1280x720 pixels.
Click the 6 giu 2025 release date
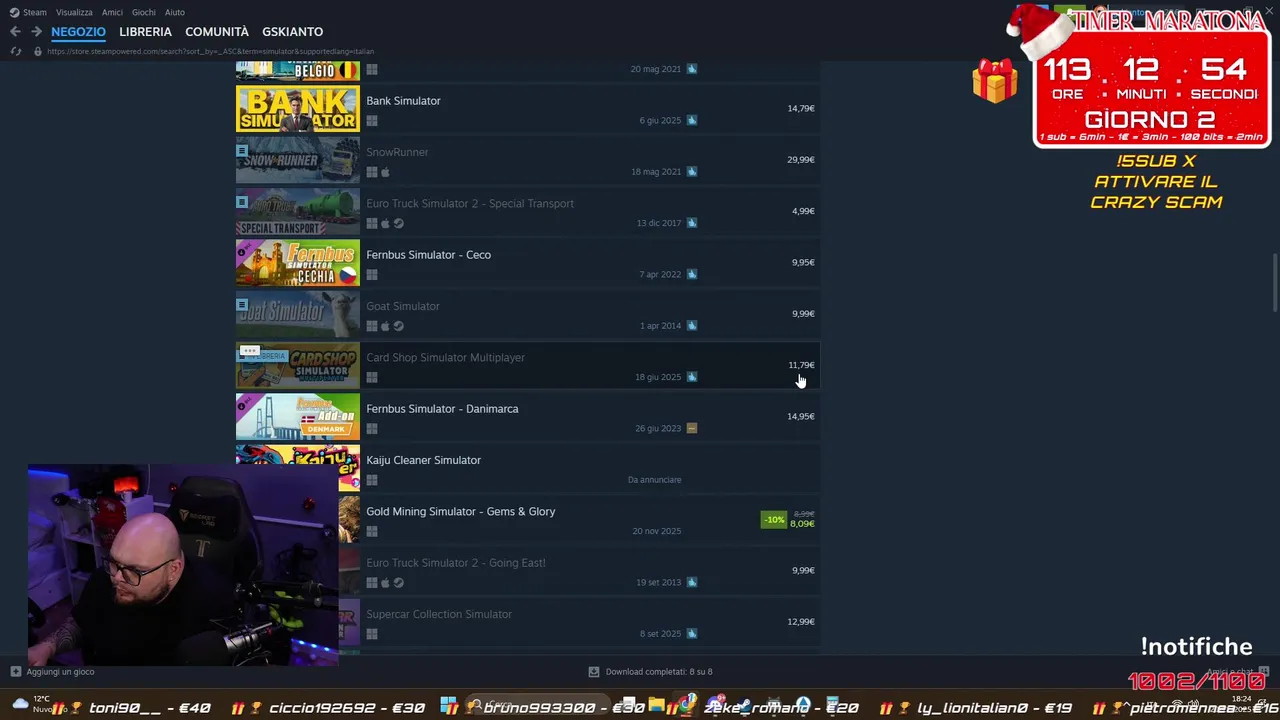(x=660, y=121)
